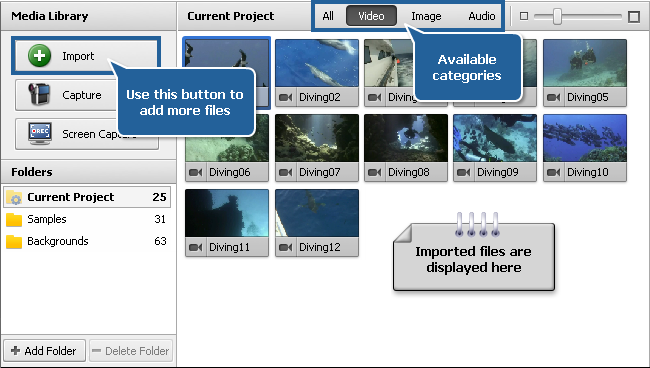
Task: Click the camera icon beside Diving02
Action: point(285,97)
